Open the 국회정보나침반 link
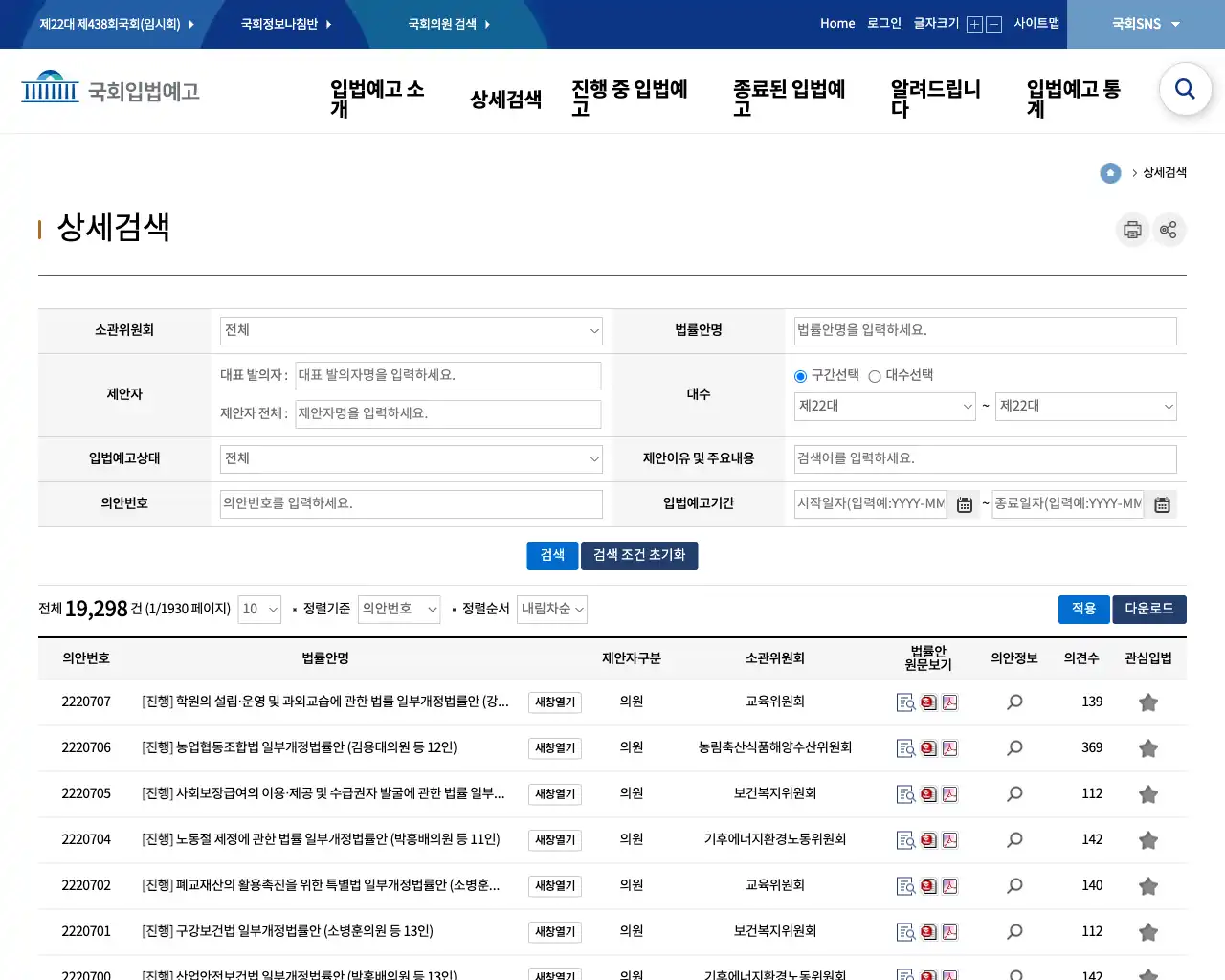Viewport: 1225px width, 980px height. pos(286,24)
